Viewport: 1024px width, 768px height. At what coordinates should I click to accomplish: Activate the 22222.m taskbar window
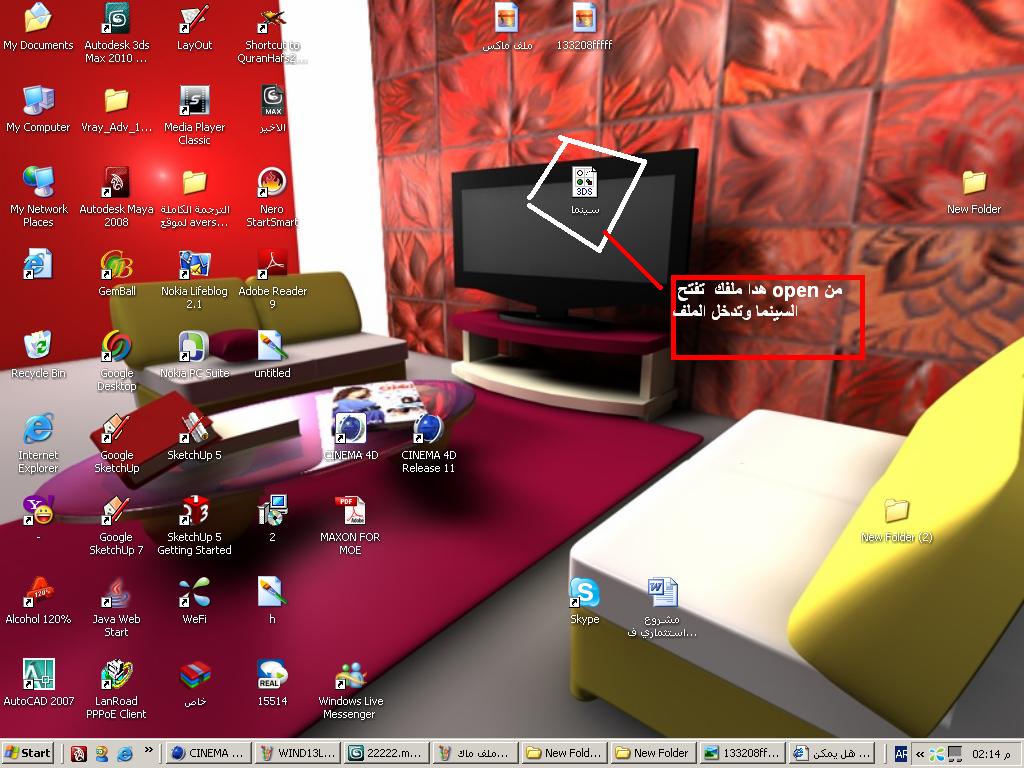coord(387,753)
